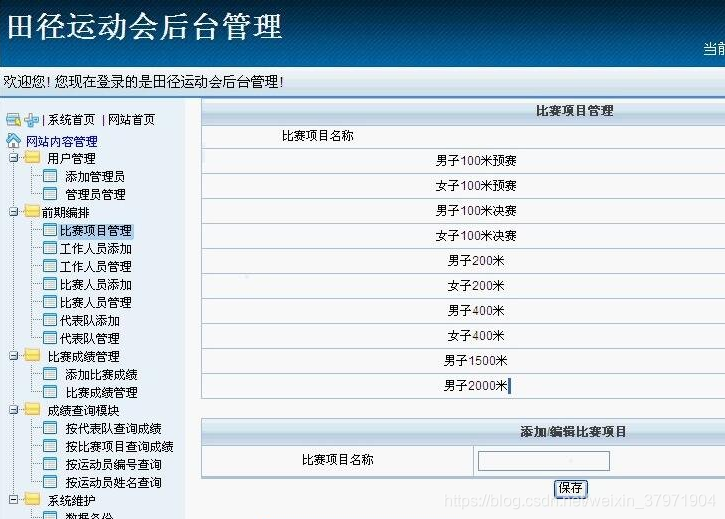Open 管理员管理 in sidebar
725x519 pixels.
click(x=95, y=194)
